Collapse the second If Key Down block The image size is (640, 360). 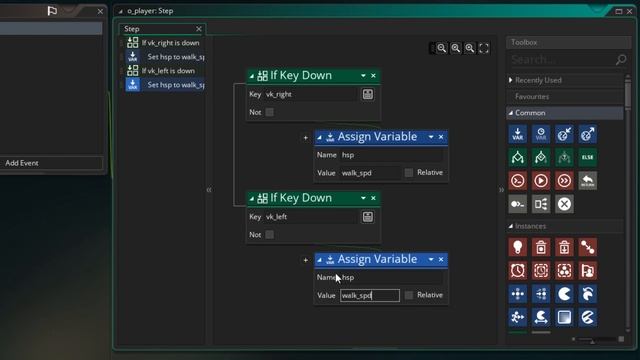click(251, 198)
